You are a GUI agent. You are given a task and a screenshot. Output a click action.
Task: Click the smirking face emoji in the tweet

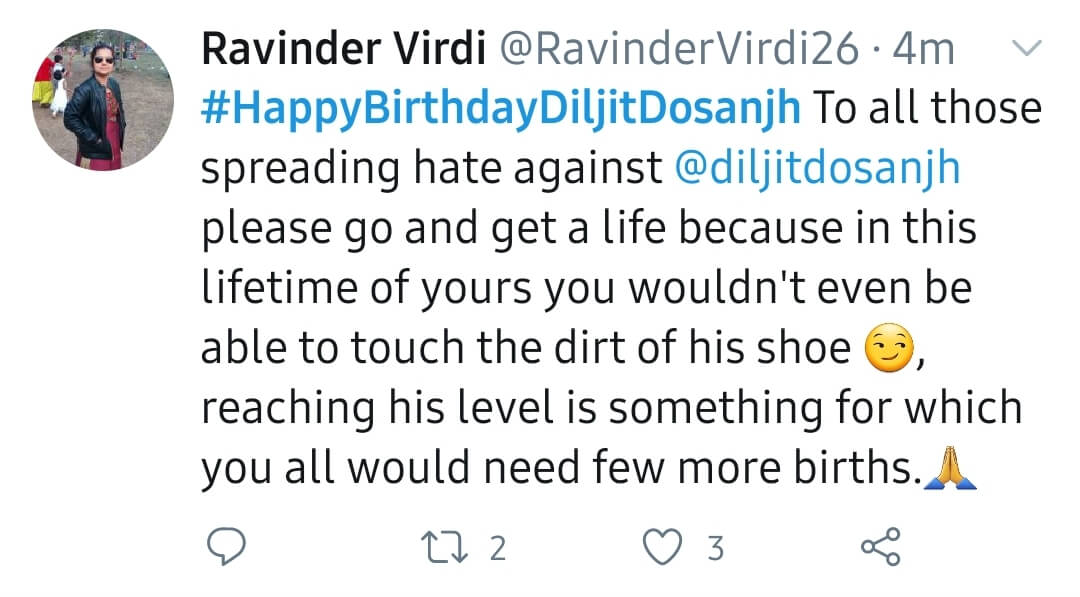pos(886,350)
